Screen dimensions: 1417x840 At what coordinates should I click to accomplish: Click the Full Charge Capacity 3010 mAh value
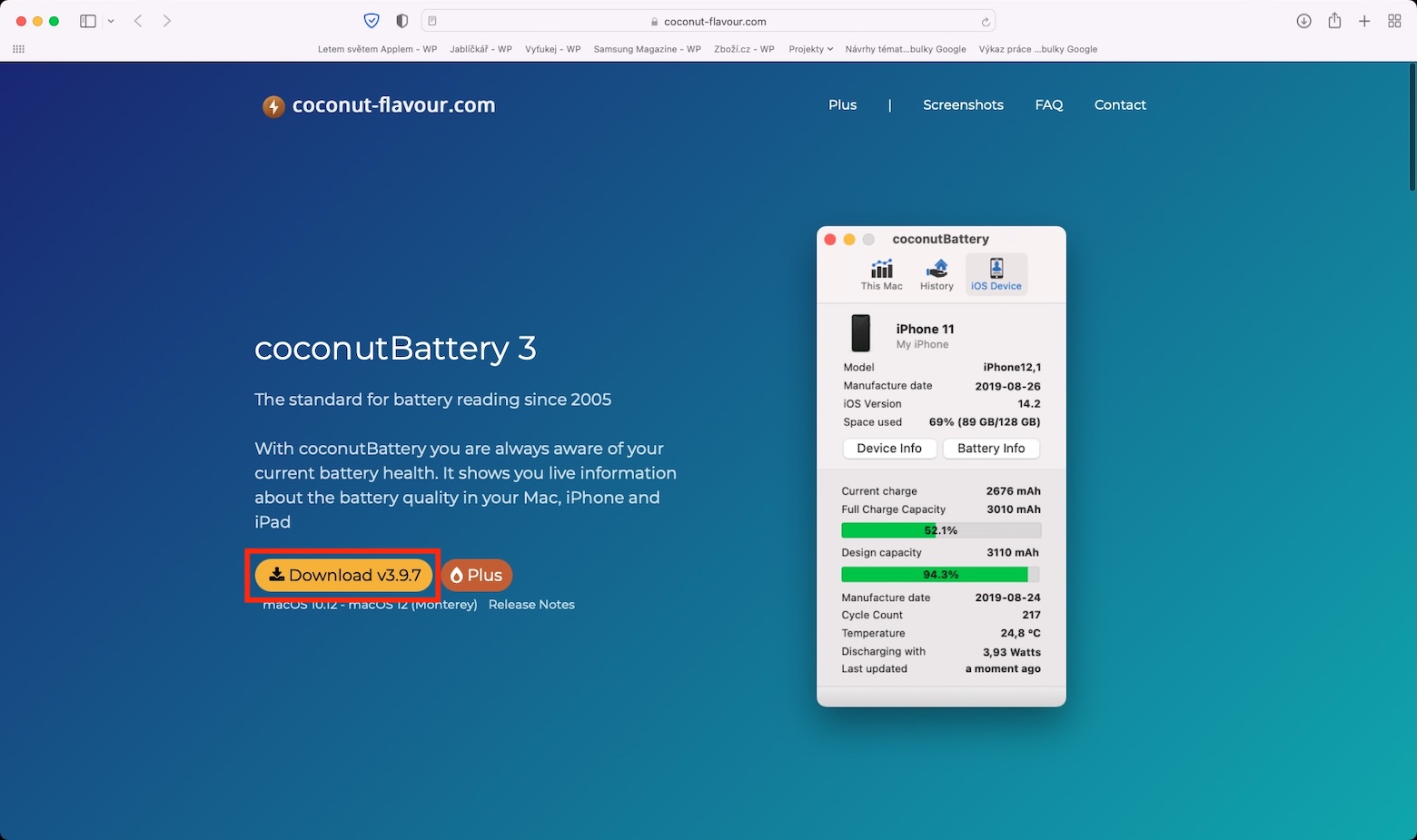tap(1014, 509)
